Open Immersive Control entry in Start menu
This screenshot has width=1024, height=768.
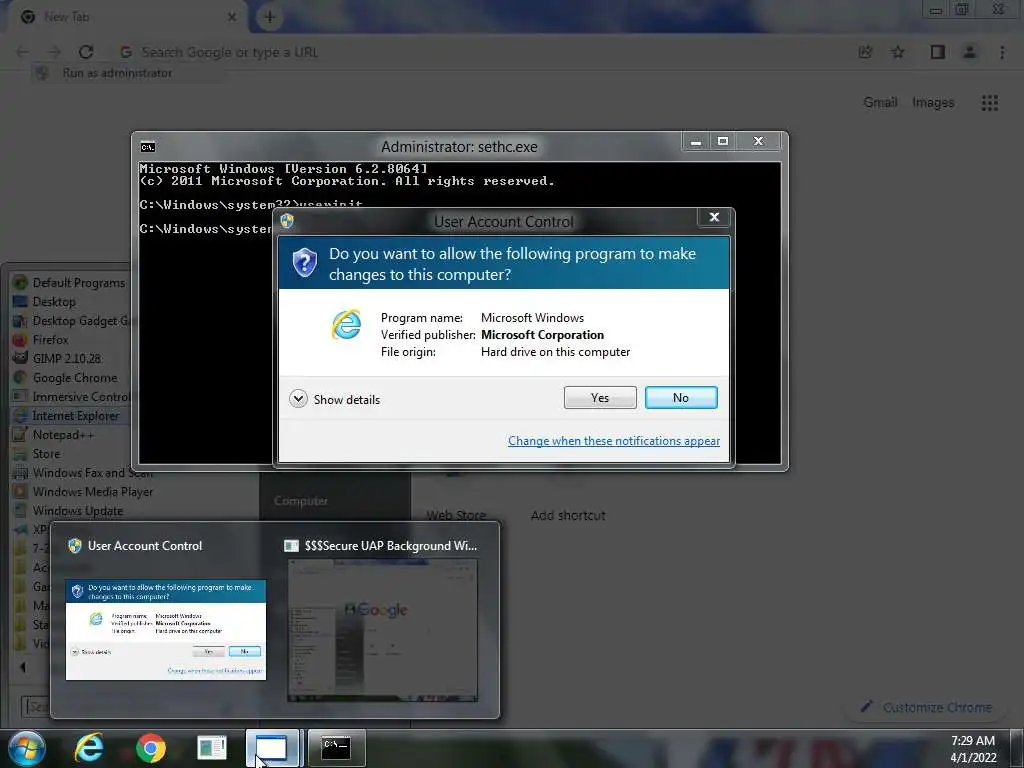[72, 396]
